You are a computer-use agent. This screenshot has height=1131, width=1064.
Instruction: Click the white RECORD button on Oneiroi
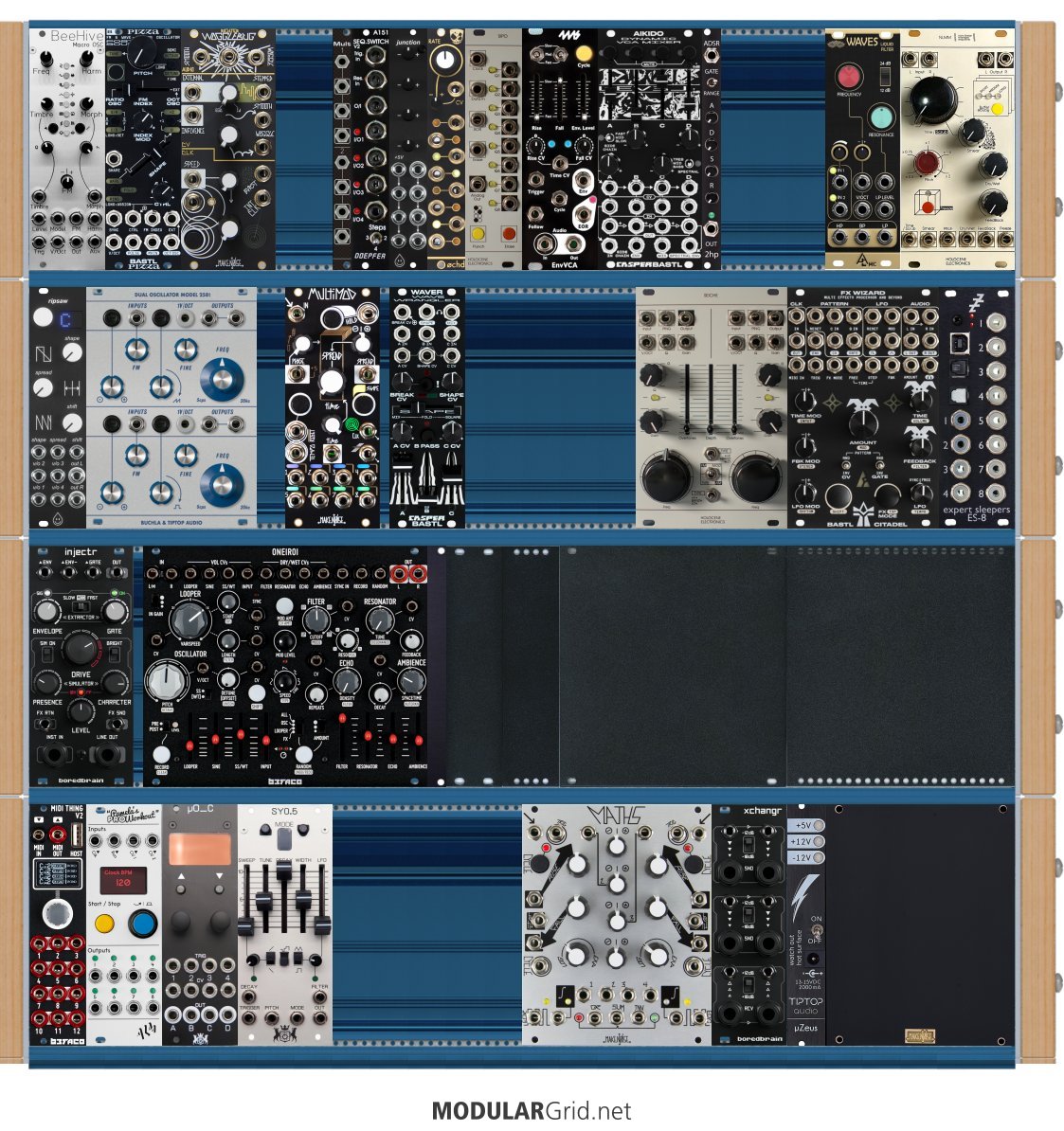(162, 754)
